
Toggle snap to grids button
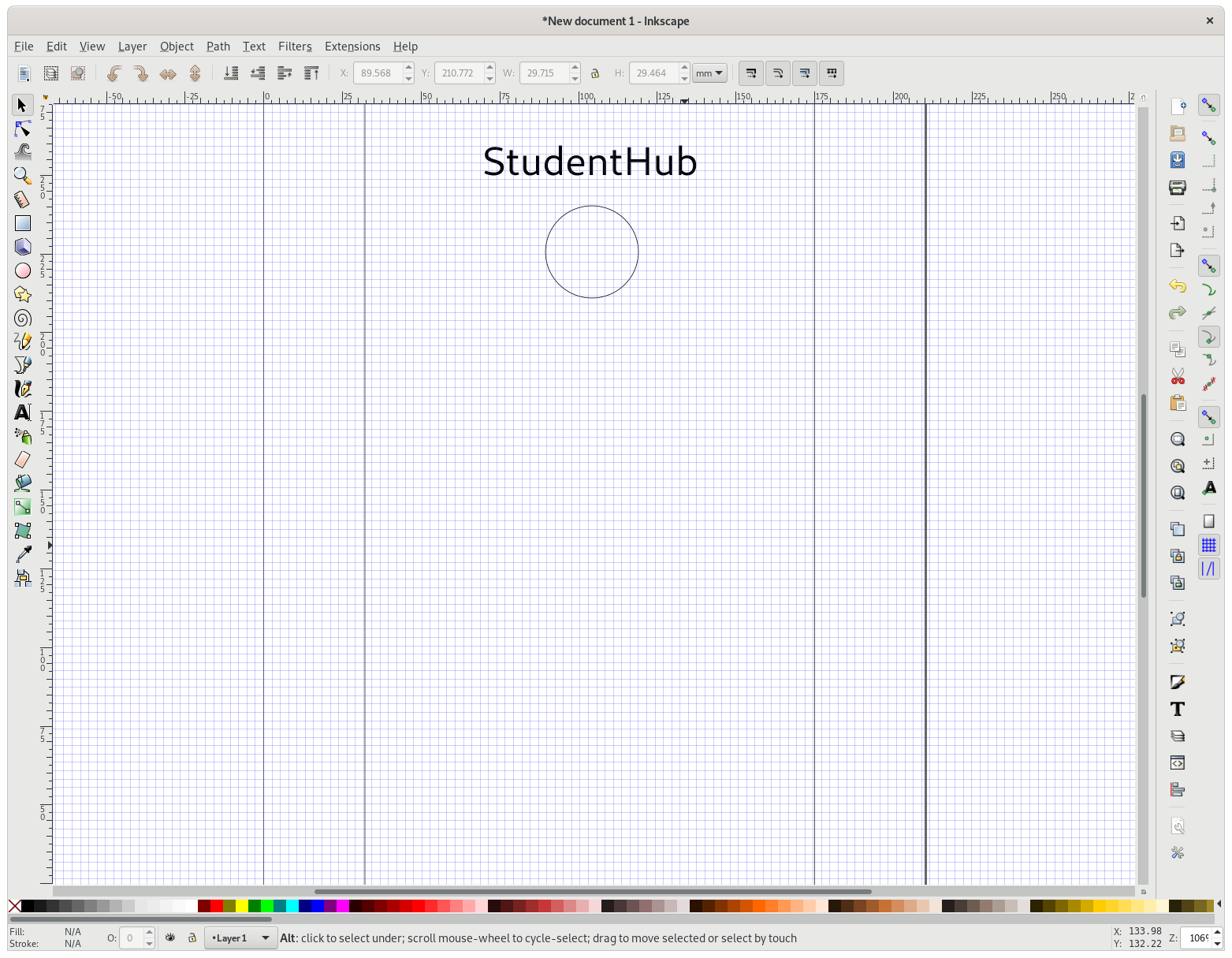tap(1209, 545)
